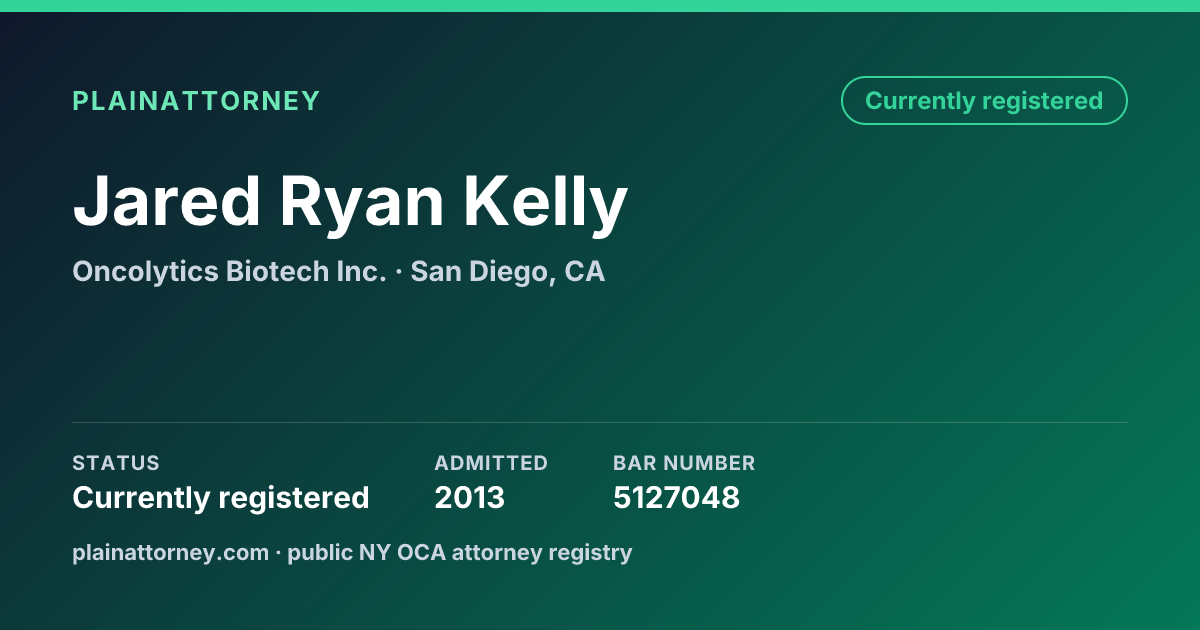Select the bar number 5127048

676,497
